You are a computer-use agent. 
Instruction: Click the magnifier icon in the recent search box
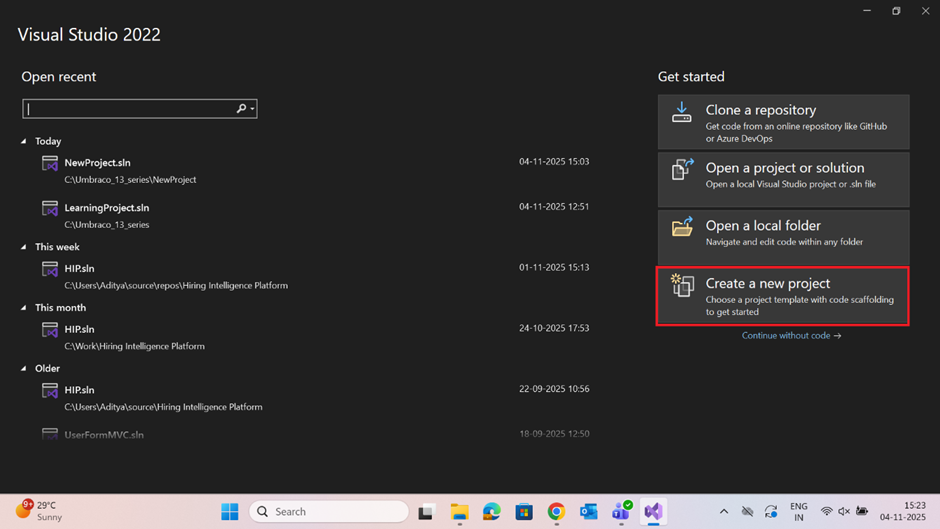(x=241, y=109)
